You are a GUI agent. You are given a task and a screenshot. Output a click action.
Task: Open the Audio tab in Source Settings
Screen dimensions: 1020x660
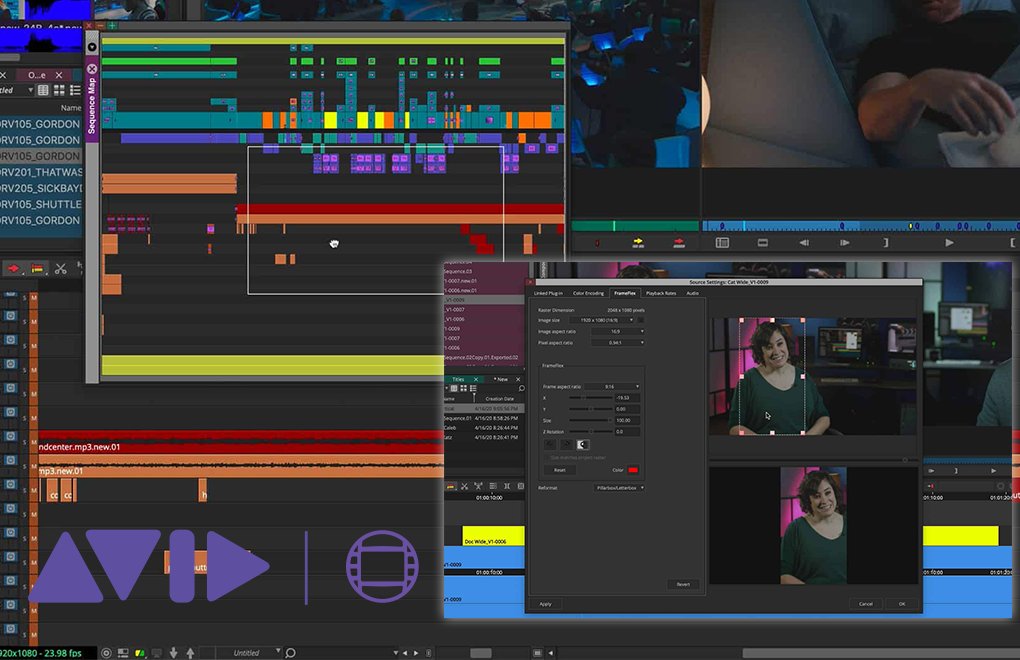point(693,293)
